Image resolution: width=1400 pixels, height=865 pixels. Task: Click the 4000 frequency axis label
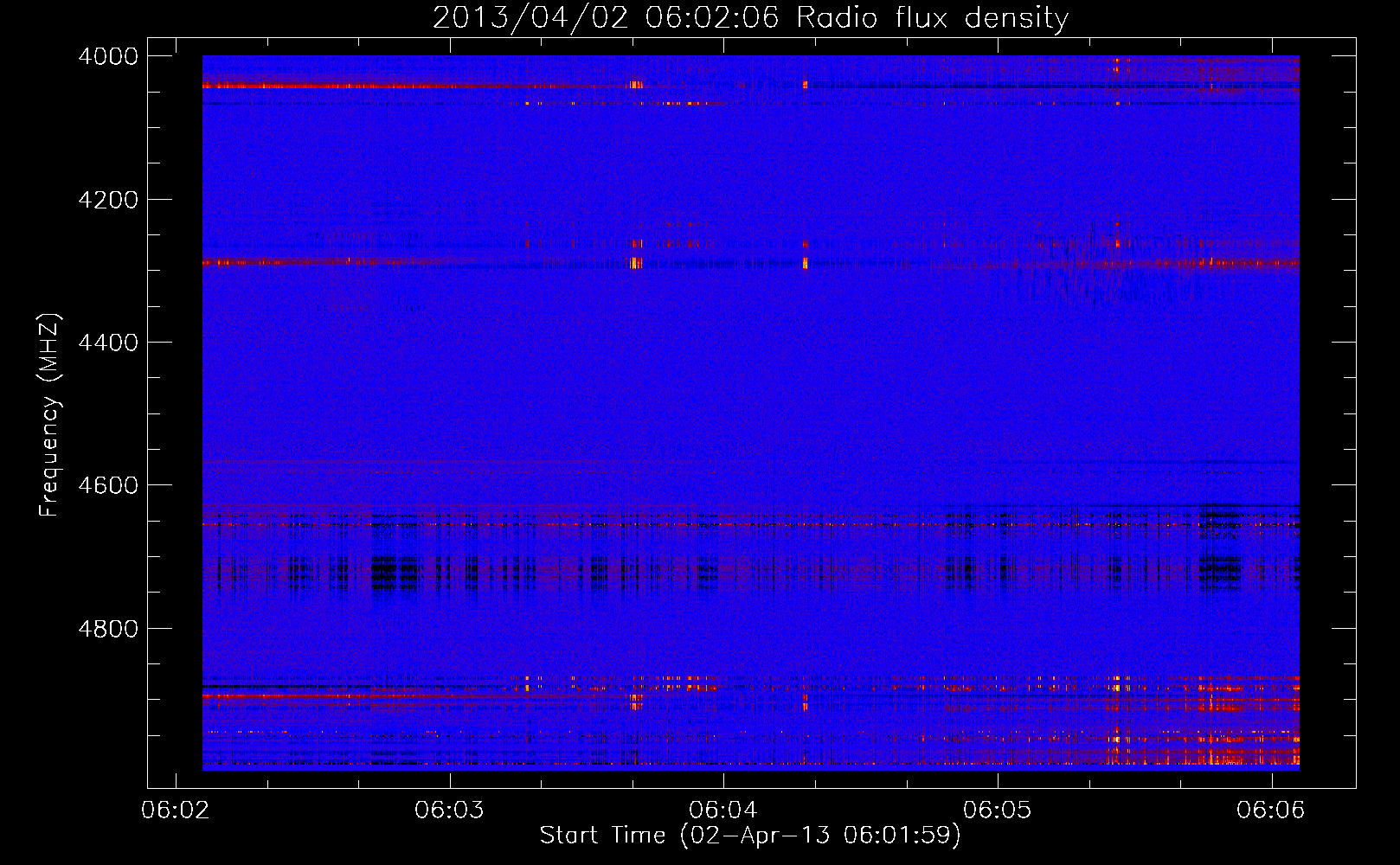[108, 56]
